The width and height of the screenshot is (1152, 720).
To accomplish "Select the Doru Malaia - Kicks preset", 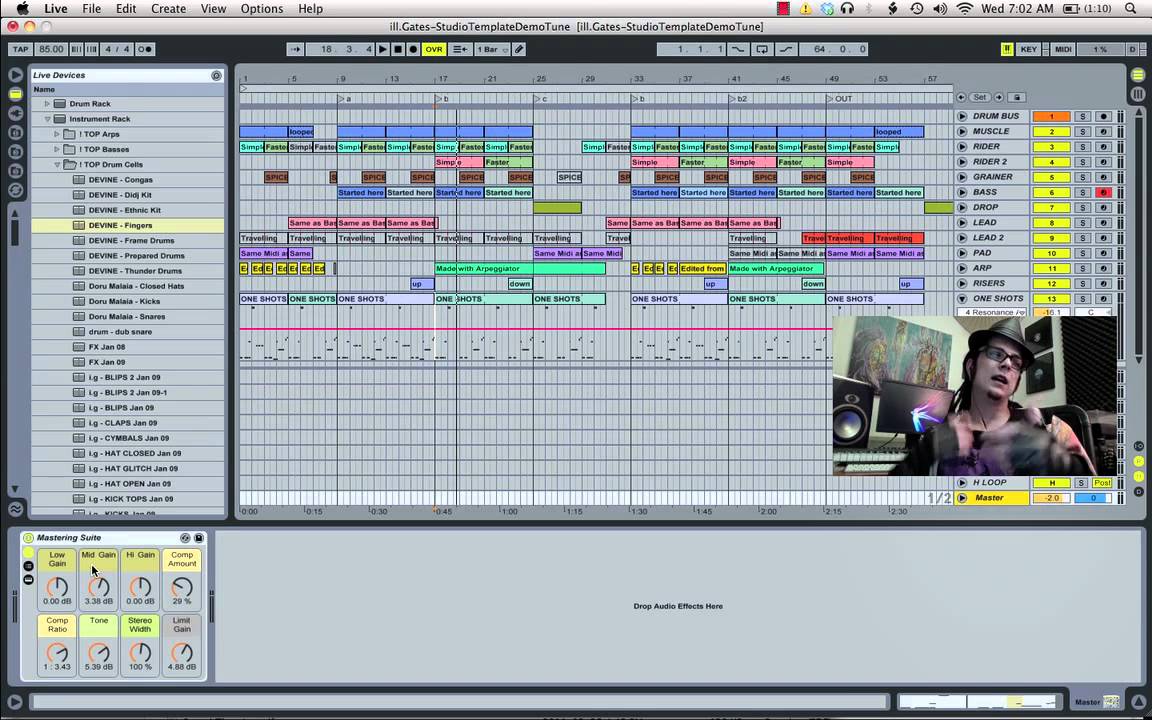I will pyautogui.click(x=127, y=301).
